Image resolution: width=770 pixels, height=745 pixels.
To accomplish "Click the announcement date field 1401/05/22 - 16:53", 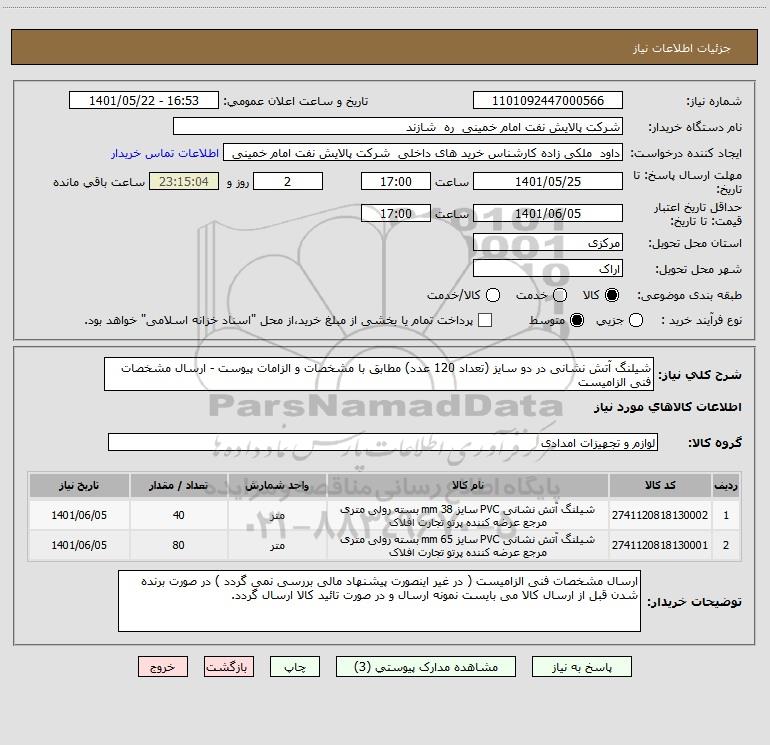I will [x=144, y=101].
